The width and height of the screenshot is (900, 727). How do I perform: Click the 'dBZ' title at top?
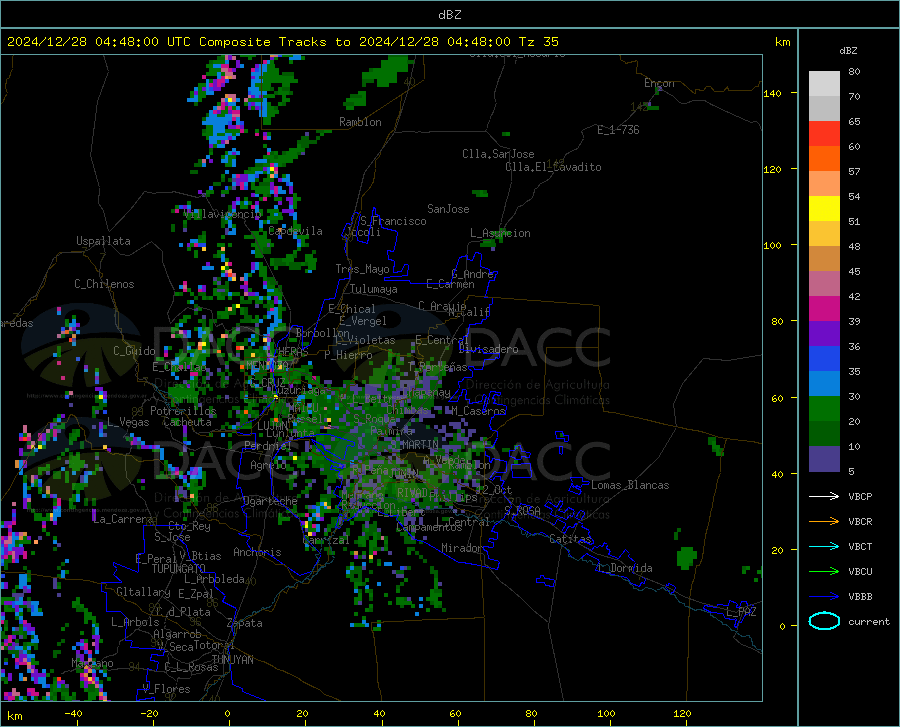coord(449,15)
